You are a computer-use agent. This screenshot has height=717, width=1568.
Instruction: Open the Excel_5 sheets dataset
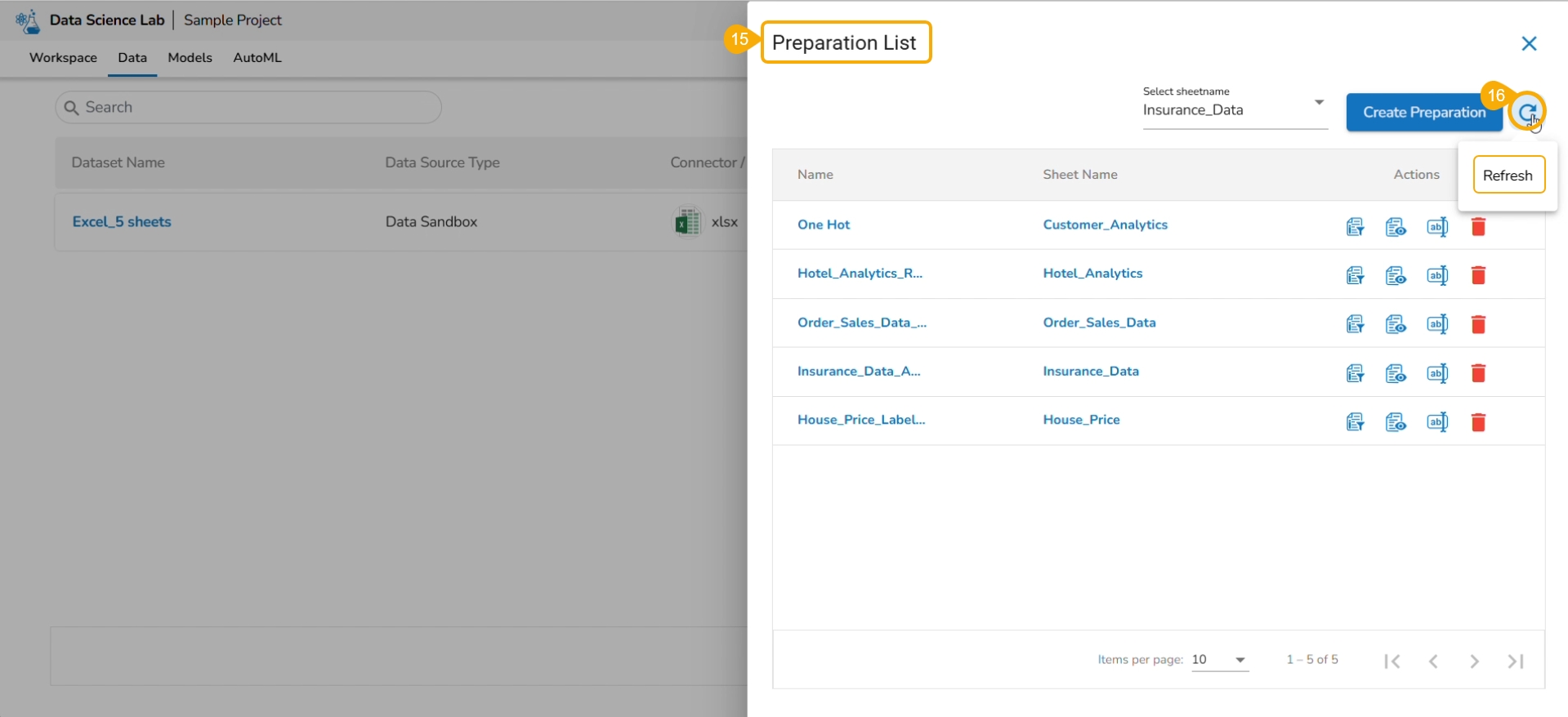point(122,222)
